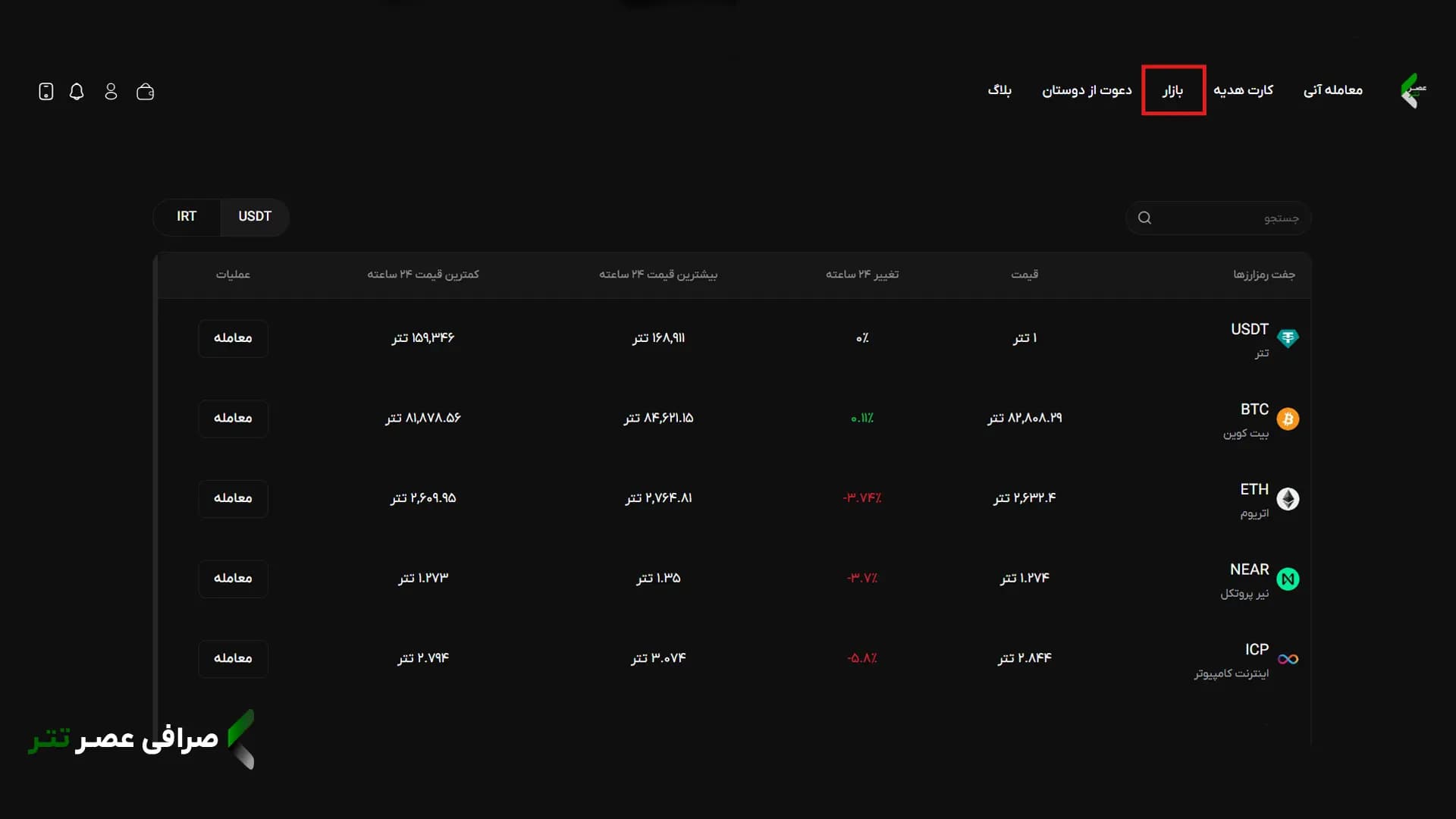Switch to the IRT market toggle
The height and width of the screenshot is (819, 1456).
tap(187, 217)
